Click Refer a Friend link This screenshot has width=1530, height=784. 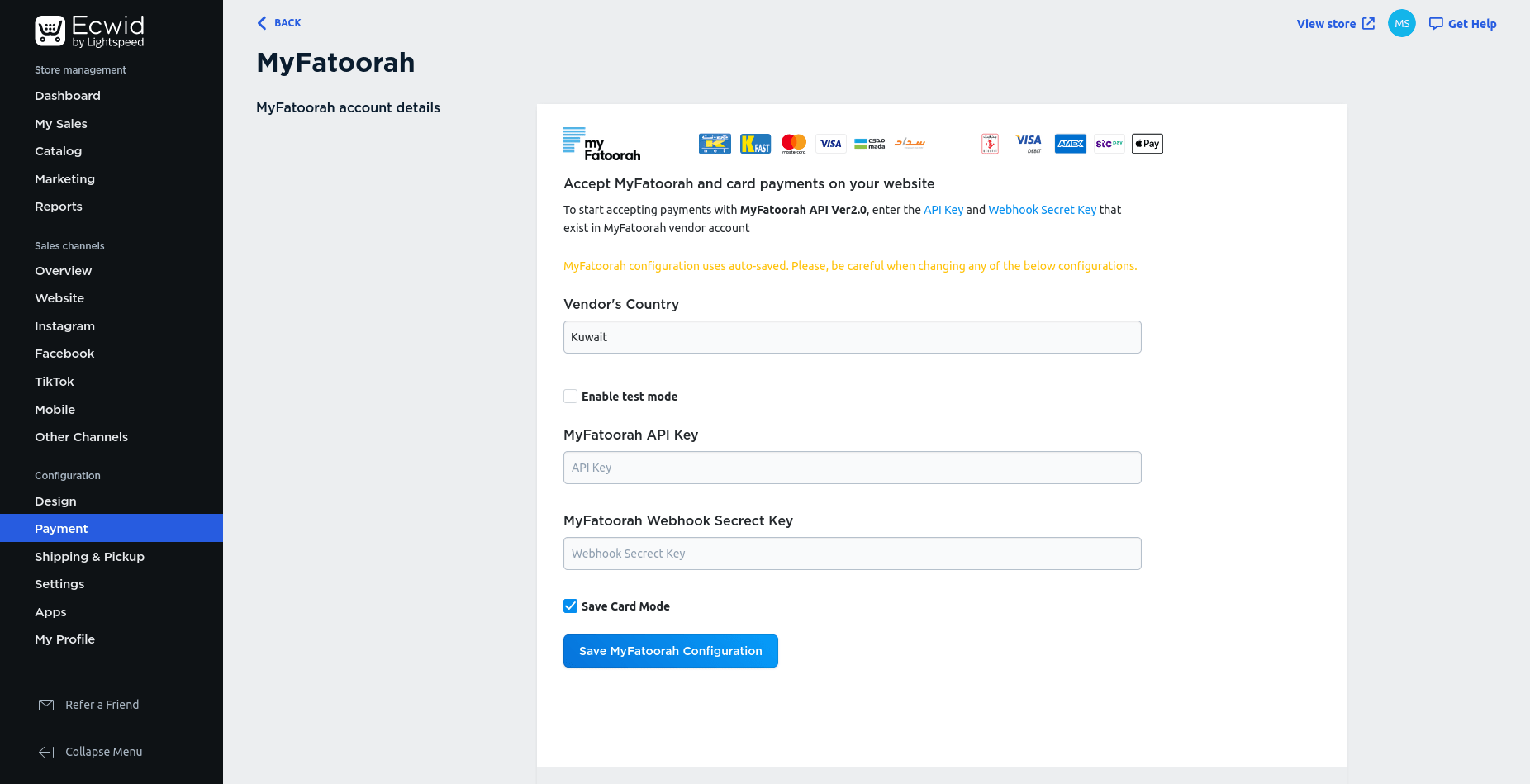(x=102, y=705)
